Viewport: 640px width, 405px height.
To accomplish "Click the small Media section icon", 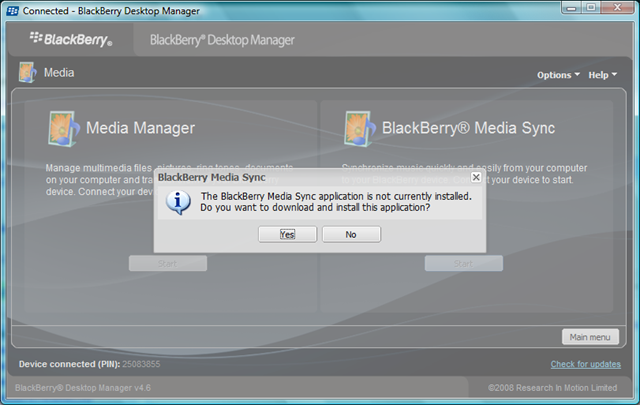I will [27, 73].
